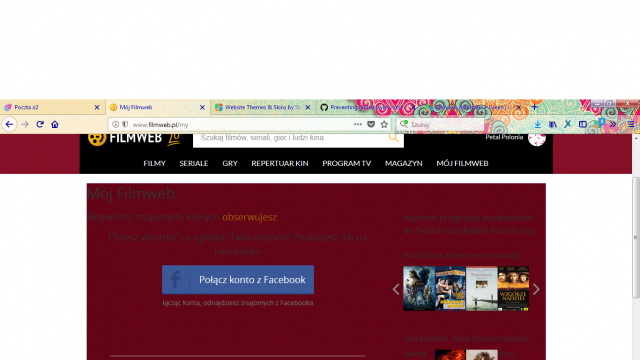Show next films carousel arrow
This screenshot has width=640, height=360.
point(536,289)
